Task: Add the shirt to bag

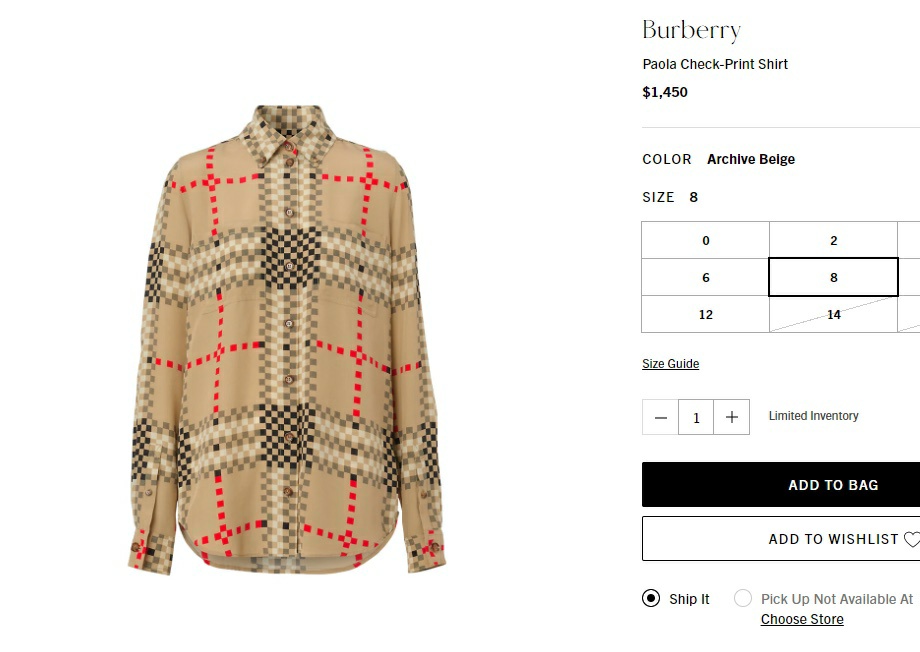Action: click(x=781, y=485)
